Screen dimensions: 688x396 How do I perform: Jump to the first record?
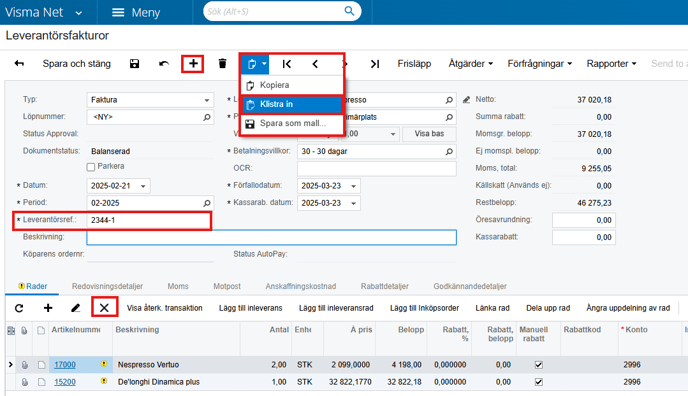click(x=287, y=64)
